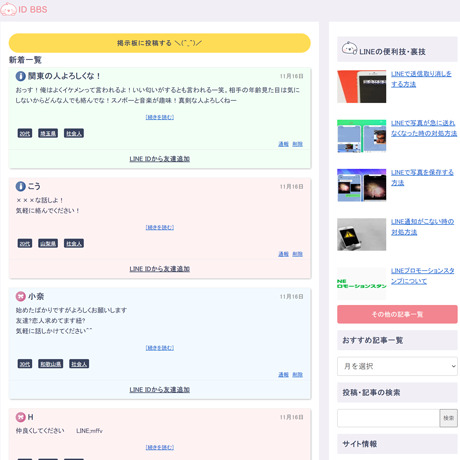Click female ribbon icon beside H post
Screen dimensions: 460x460
point(20,417)
